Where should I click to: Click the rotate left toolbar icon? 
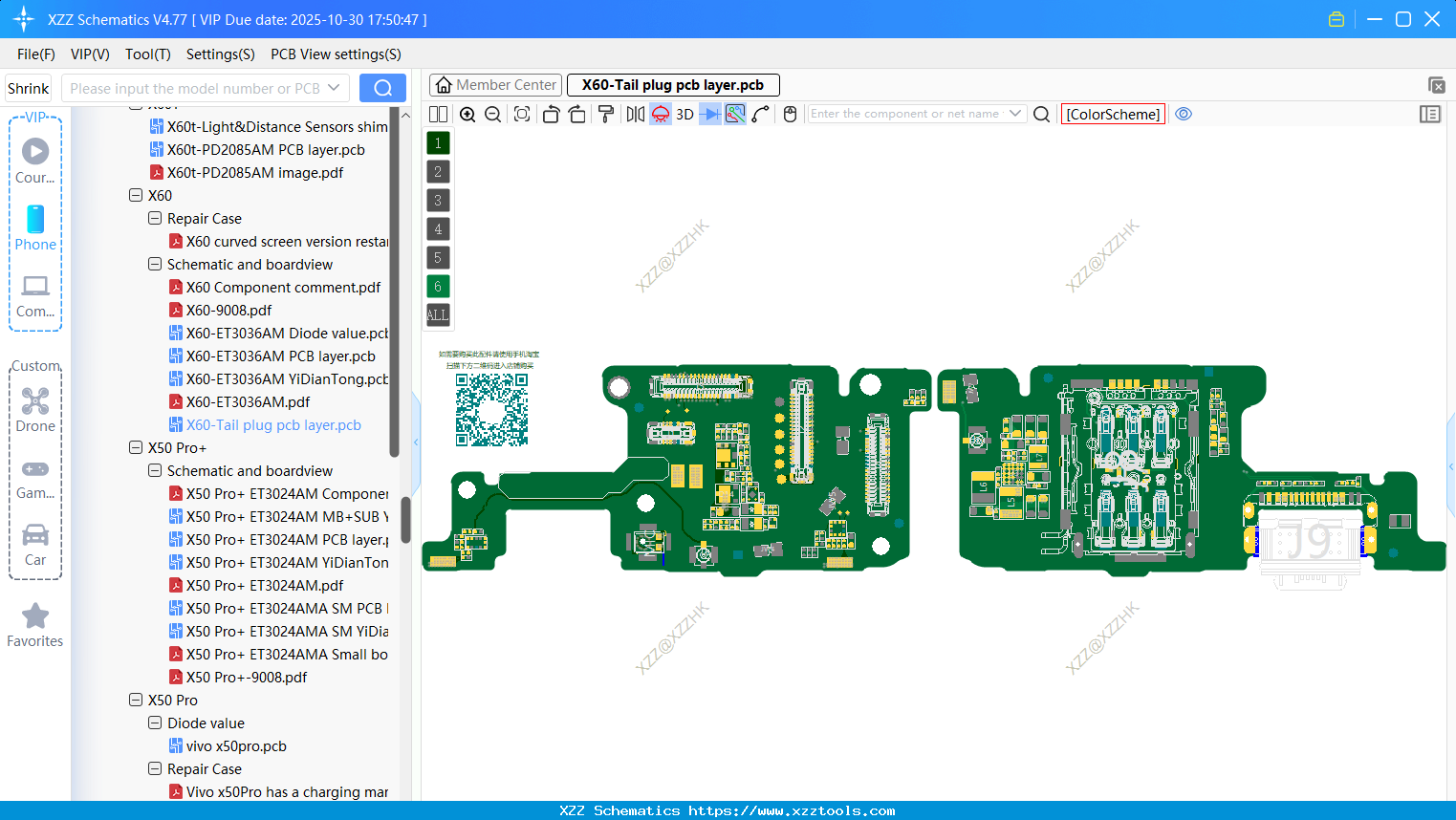click(x=551, y=113)
